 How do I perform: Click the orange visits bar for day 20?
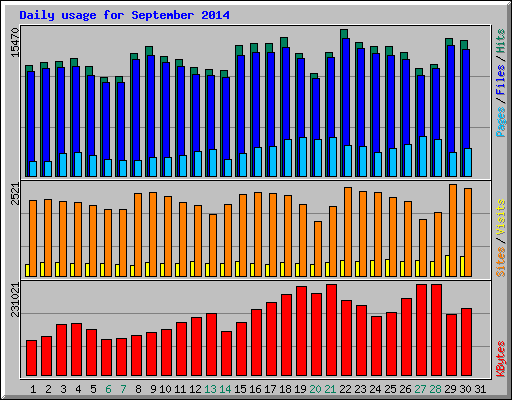(318, 249)
